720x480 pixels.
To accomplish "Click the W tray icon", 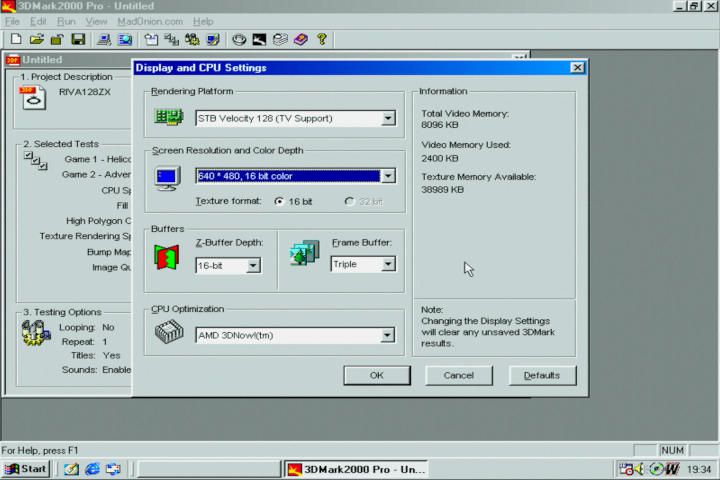I will coord(672,469).
